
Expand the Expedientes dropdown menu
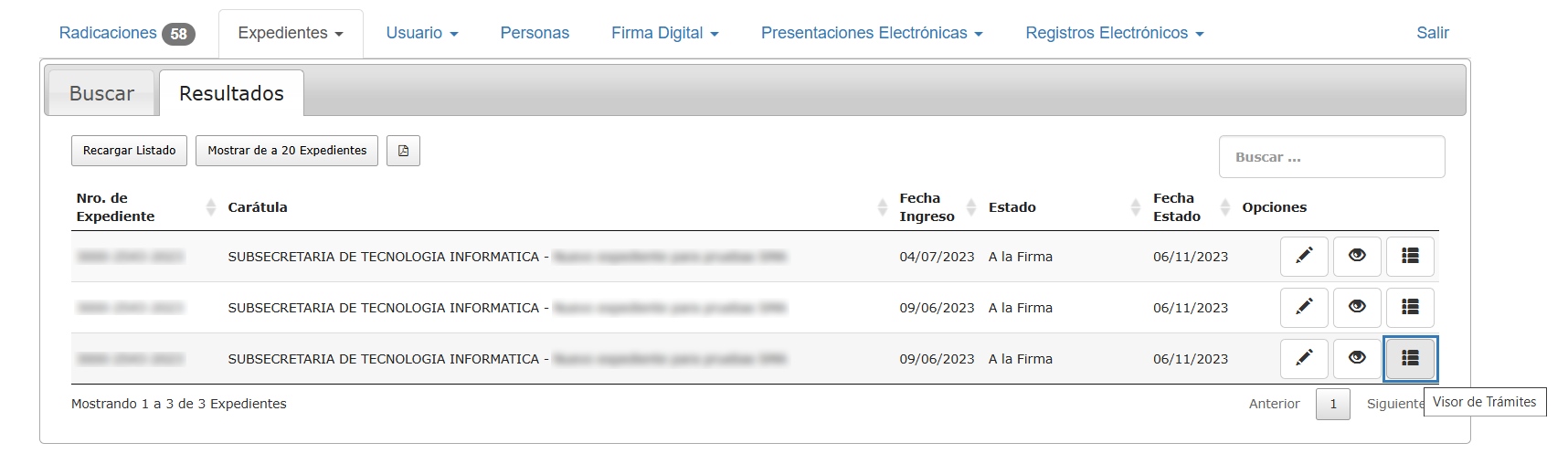[x=291, y=34]
